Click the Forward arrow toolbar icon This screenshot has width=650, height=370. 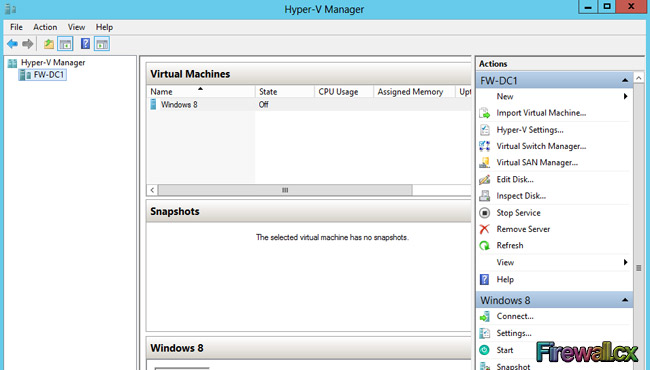click(x=28, y=44)
